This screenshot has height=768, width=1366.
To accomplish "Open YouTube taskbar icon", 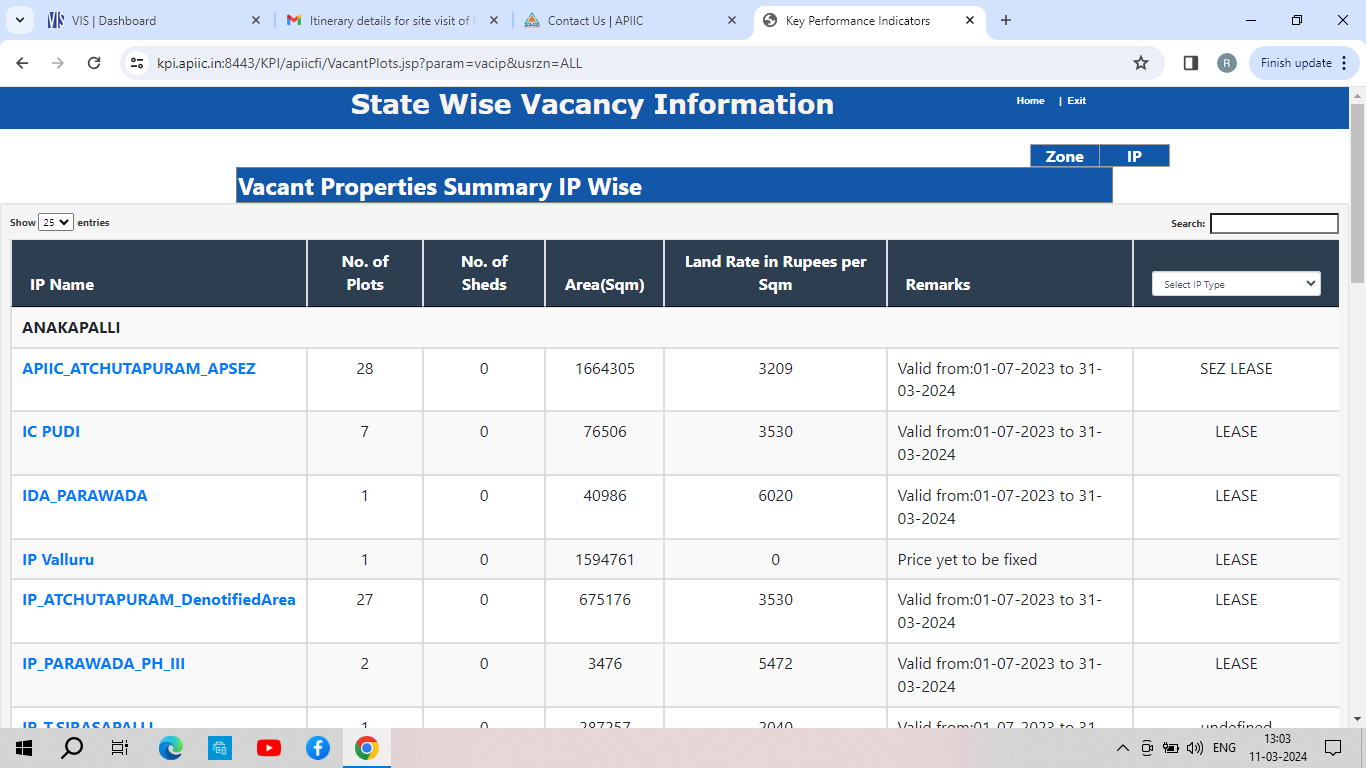I will click(269, 748).
